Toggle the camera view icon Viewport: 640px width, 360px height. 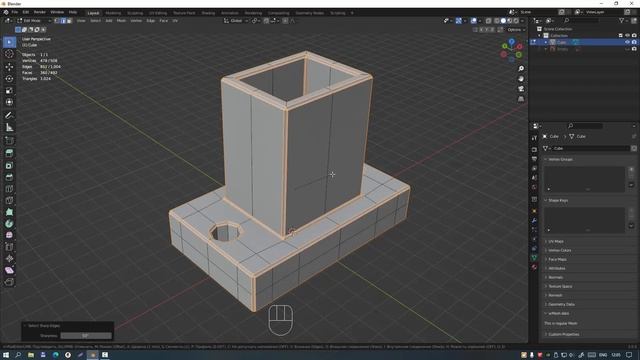pyautogui.click(x=521, y=89)
